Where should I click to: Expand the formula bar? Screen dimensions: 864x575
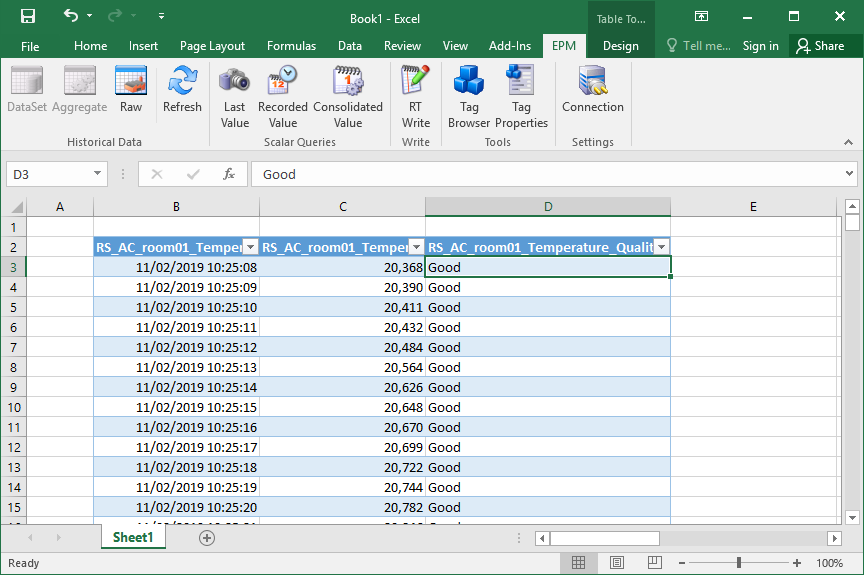coord(849,174)
